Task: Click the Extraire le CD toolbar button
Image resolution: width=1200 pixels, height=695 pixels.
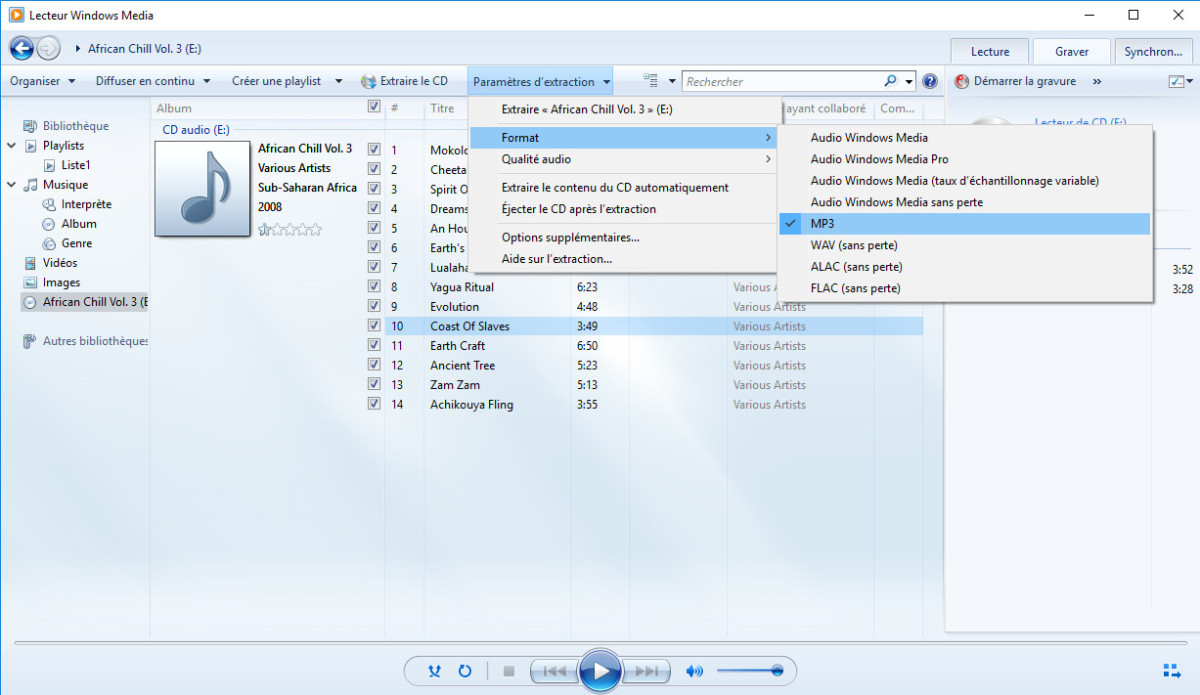Action: (404, 81)
